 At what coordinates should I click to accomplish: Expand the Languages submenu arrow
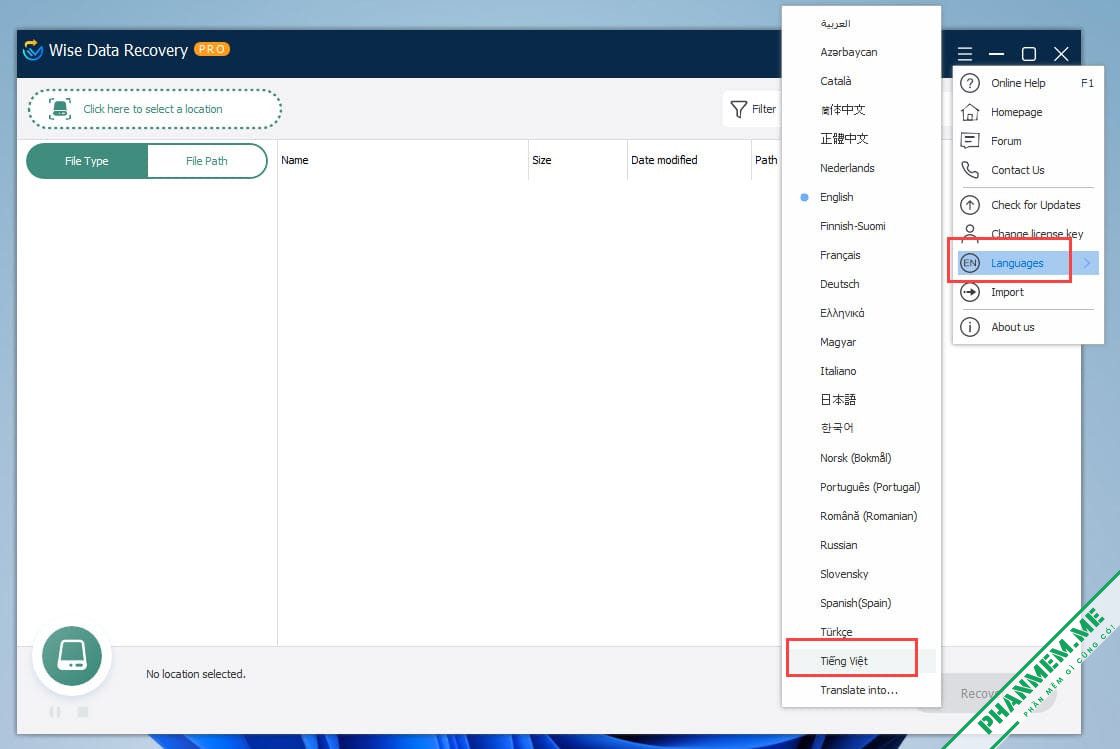[1086, 263]
